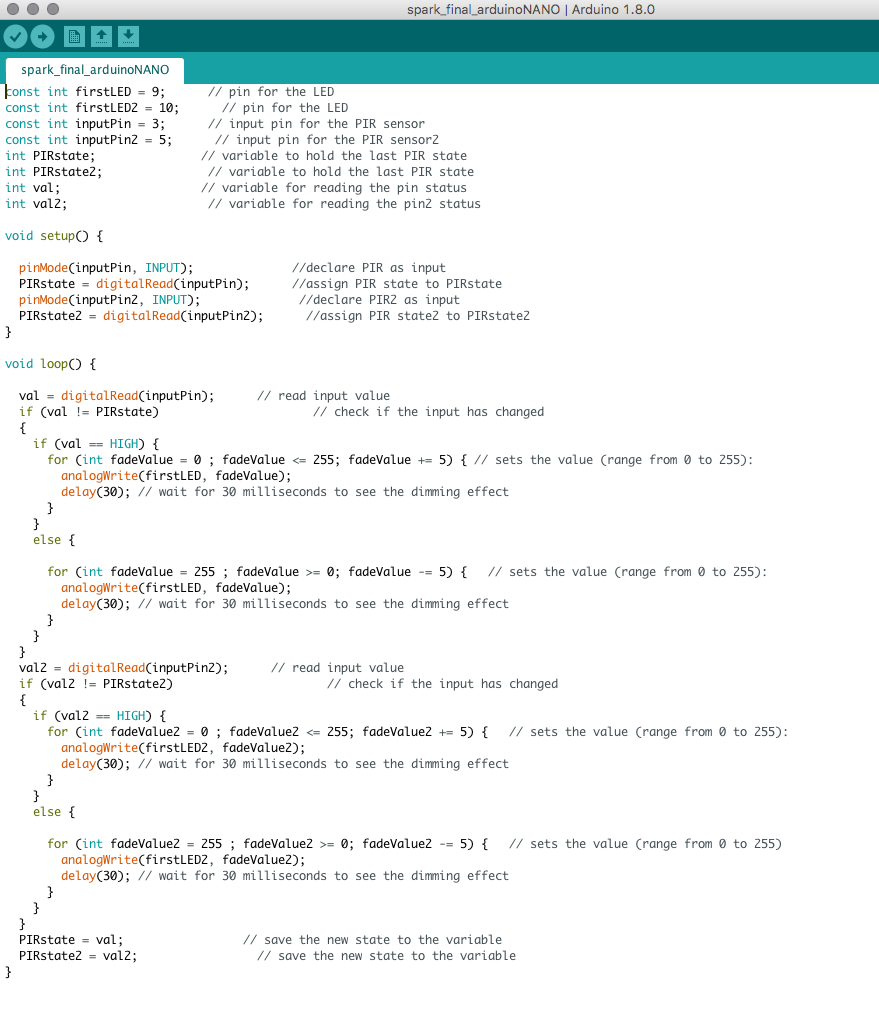879x1011 pixels.
Task: Click the 'val = digitalRead(inputPin)' statement
Action: click(x=116, y=396)
